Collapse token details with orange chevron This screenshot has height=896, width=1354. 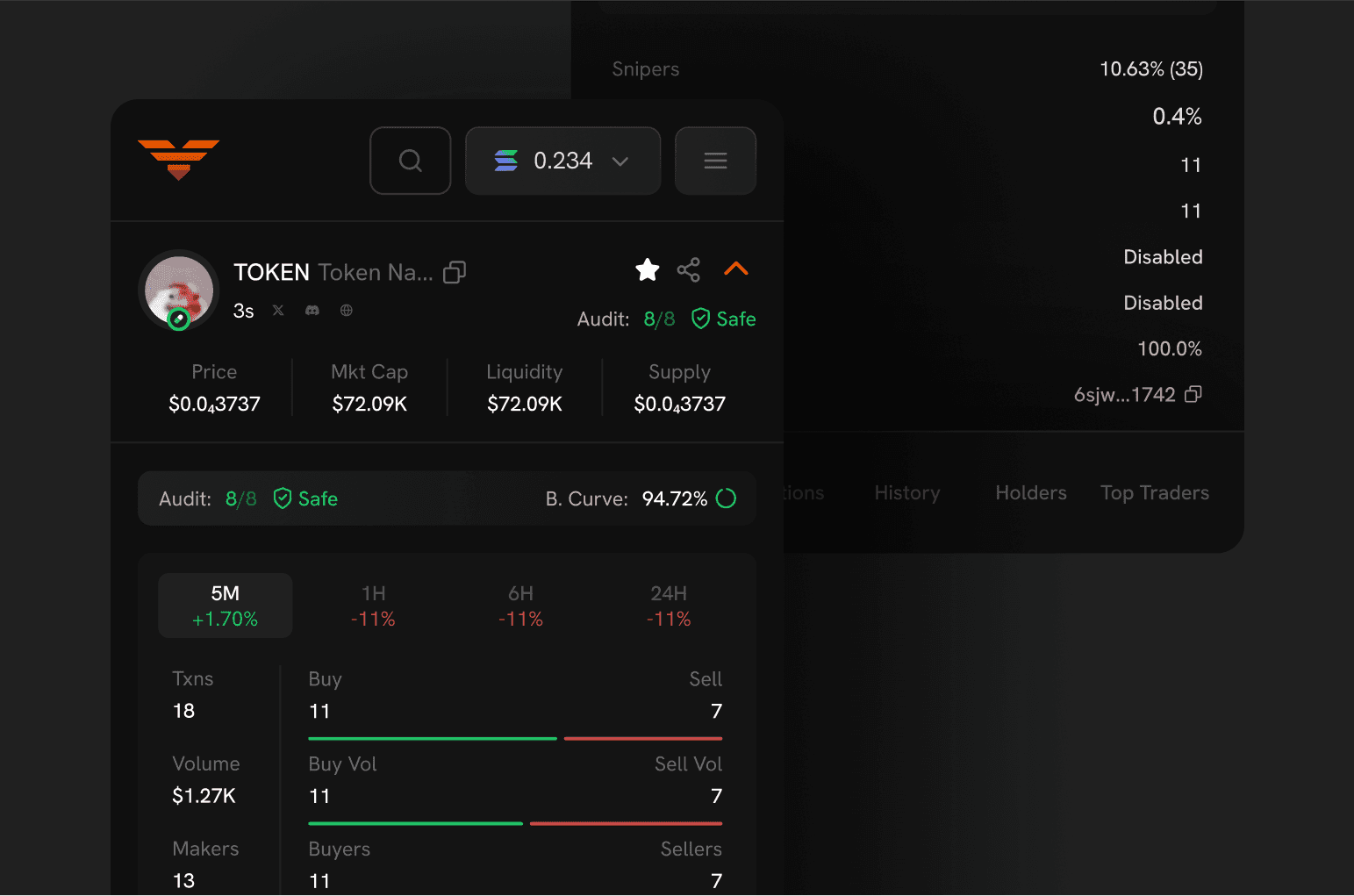coord(736,269)
